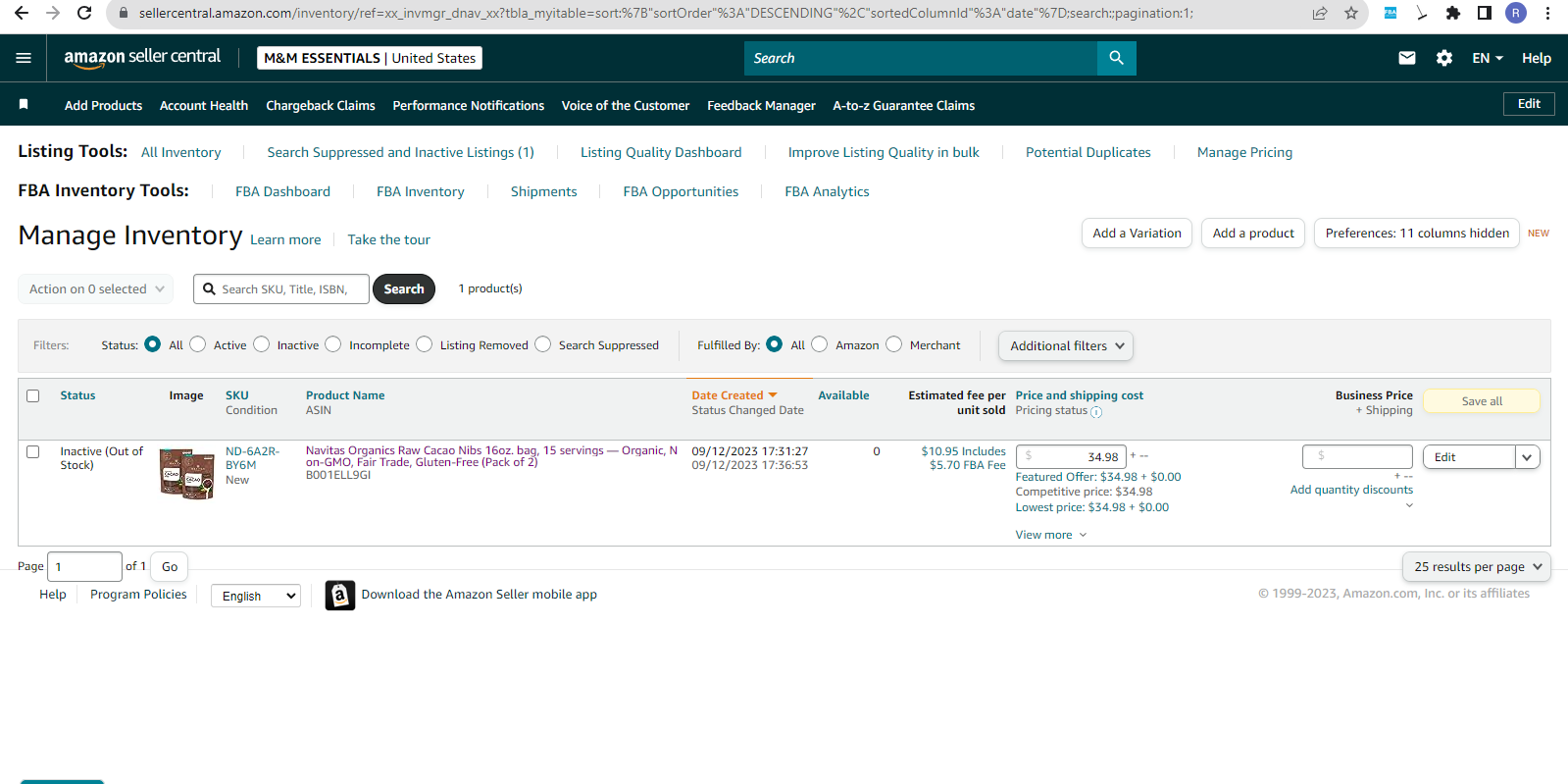Click the Business Price input field
The height and width of the screenshot is (784, 1568).
click(1357, 456)
